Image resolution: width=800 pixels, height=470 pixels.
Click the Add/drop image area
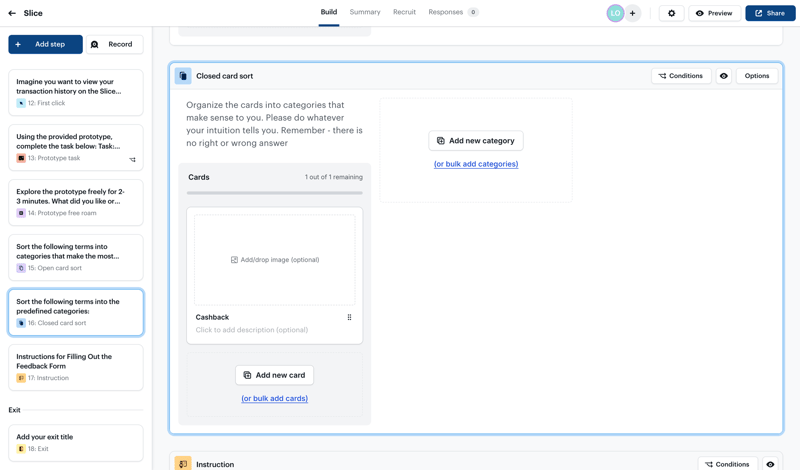[275, 260]
